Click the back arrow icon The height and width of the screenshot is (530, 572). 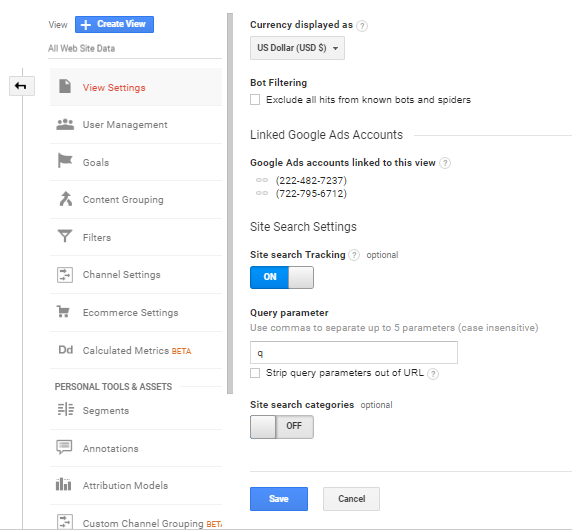21,86
